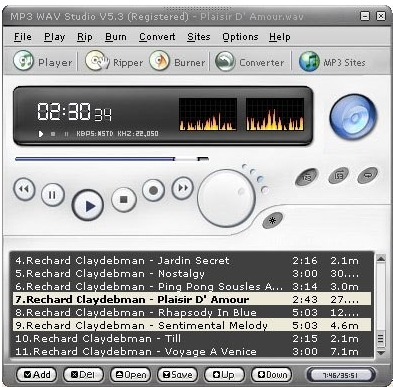The height and width of the screenshot is (387, 393).
Task: Open the Sites menu
Action: coord(198,37)
